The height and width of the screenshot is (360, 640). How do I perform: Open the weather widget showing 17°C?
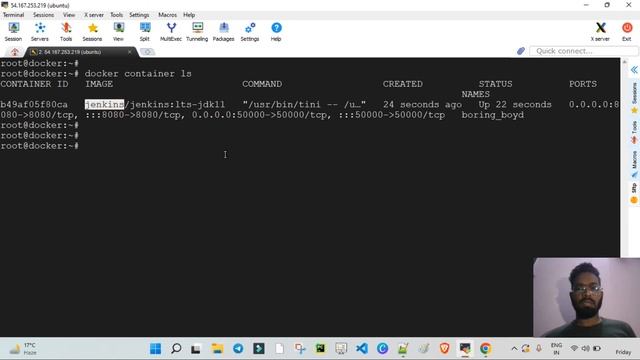pos(24,349)
